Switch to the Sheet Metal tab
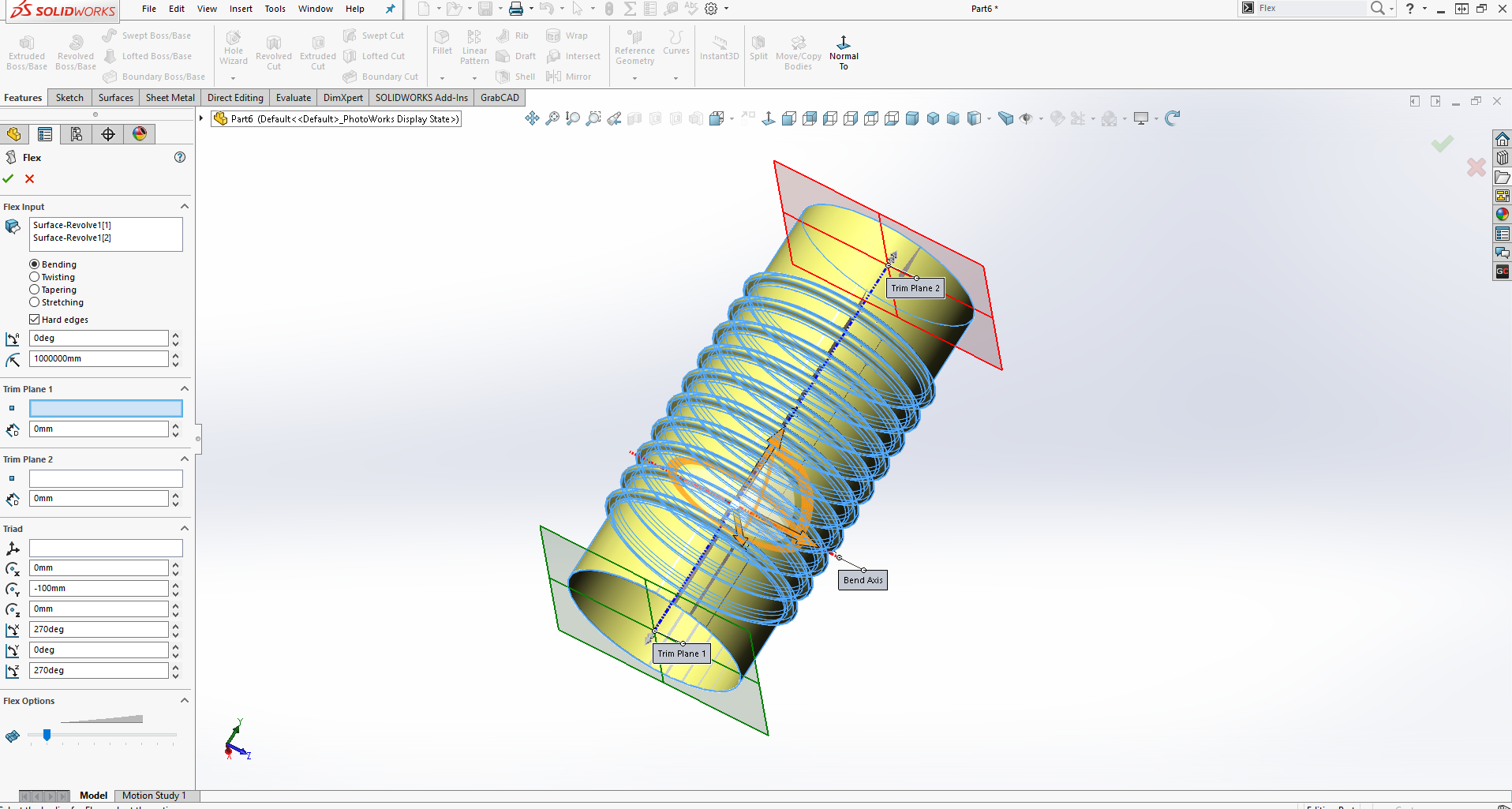The width and height of the screenshot is (1512, 809). (170, 98)
